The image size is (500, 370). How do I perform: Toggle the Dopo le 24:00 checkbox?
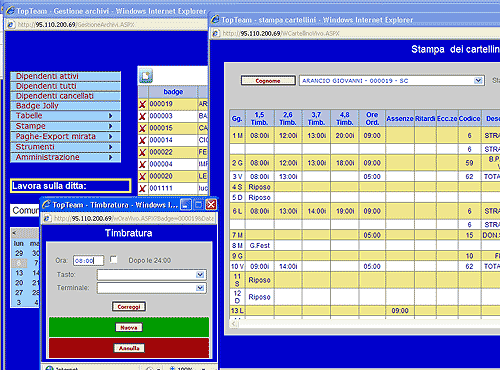[114, 259]
